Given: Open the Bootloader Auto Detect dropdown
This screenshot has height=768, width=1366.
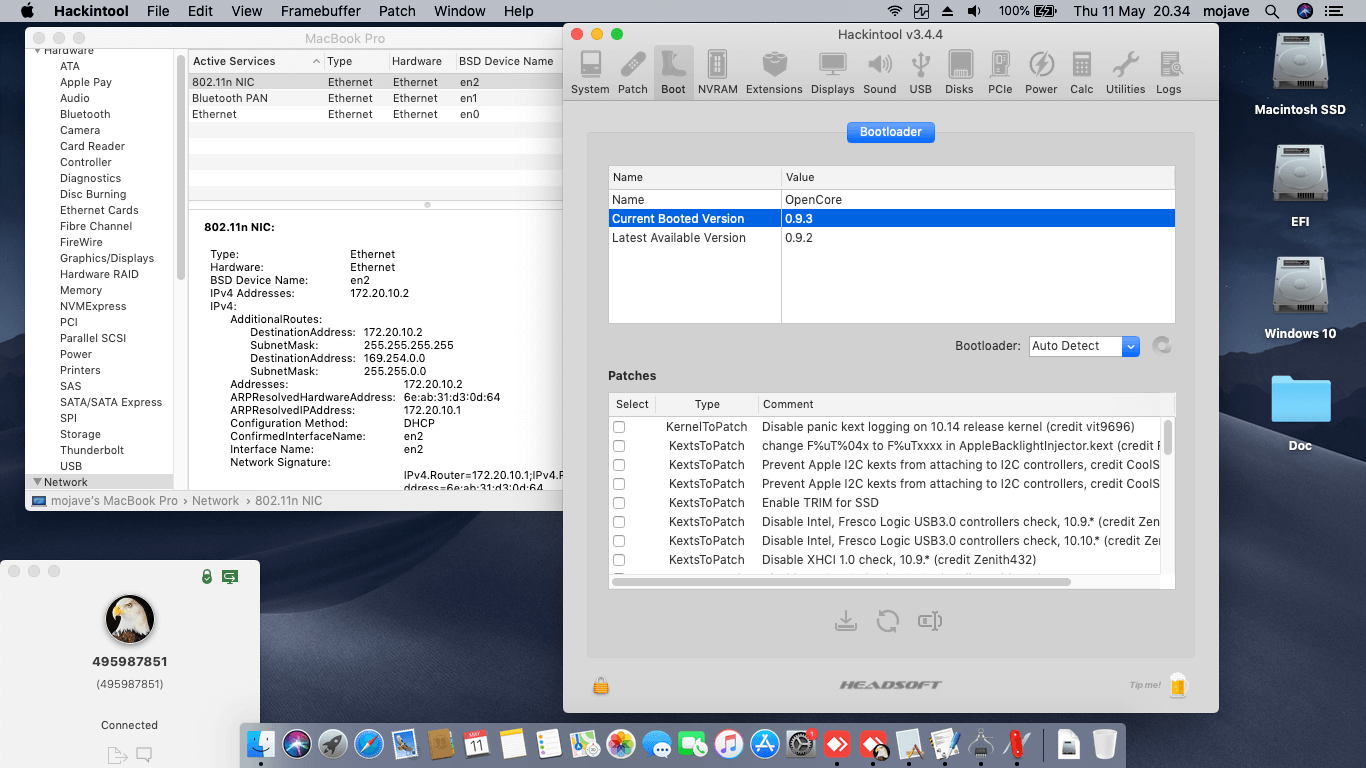Looking at the screenshot, I should point(1084,346).
